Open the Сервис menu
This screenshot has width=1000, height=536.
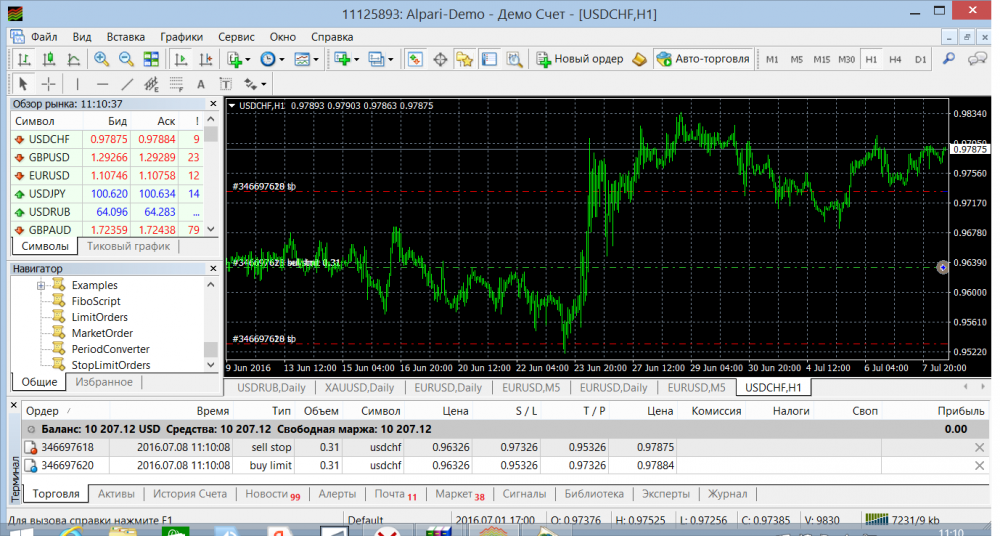pos(236,37)
